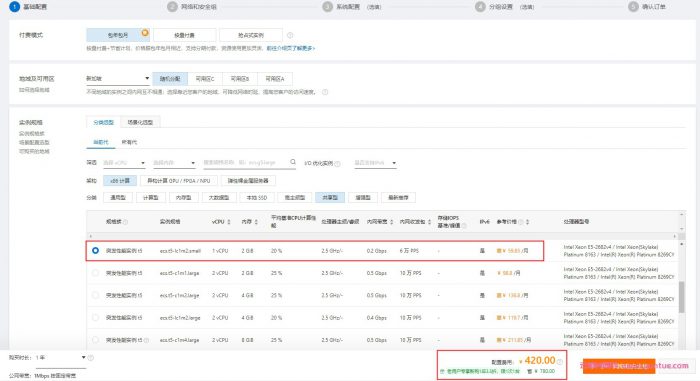The image size is (700, 381).
Task: Select radio for ecs.t5-c1m2.large row
Action: tap(95, 295)
